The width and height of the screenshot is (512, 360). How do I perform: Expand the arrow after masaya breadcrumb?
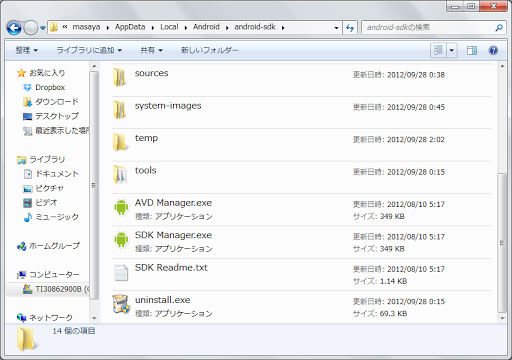tap(108, 28)
